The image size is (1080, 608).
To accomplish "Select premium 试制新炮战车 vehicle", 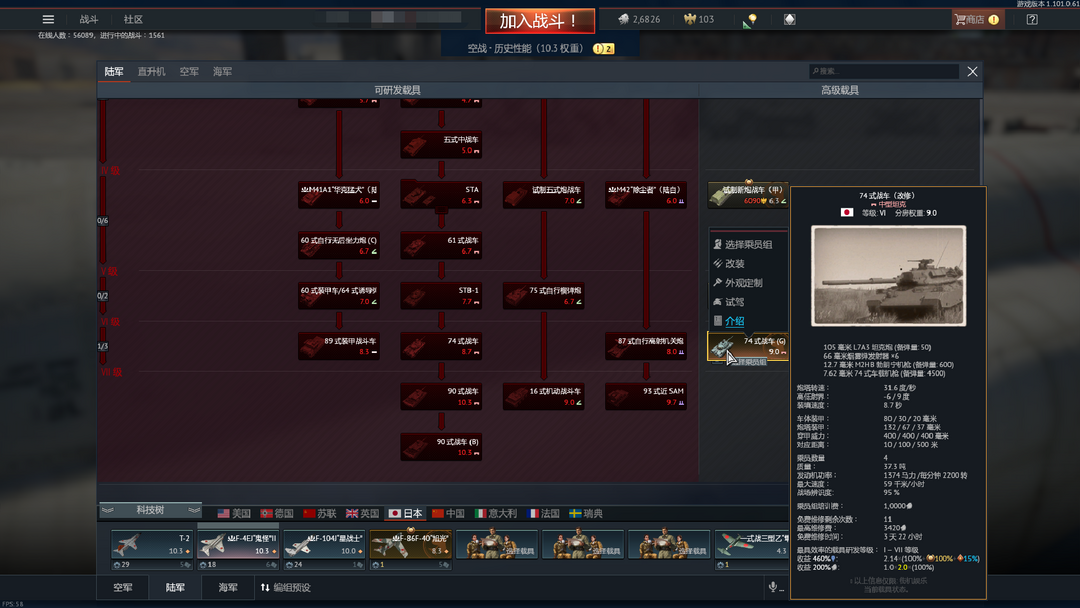I will 748,195.
